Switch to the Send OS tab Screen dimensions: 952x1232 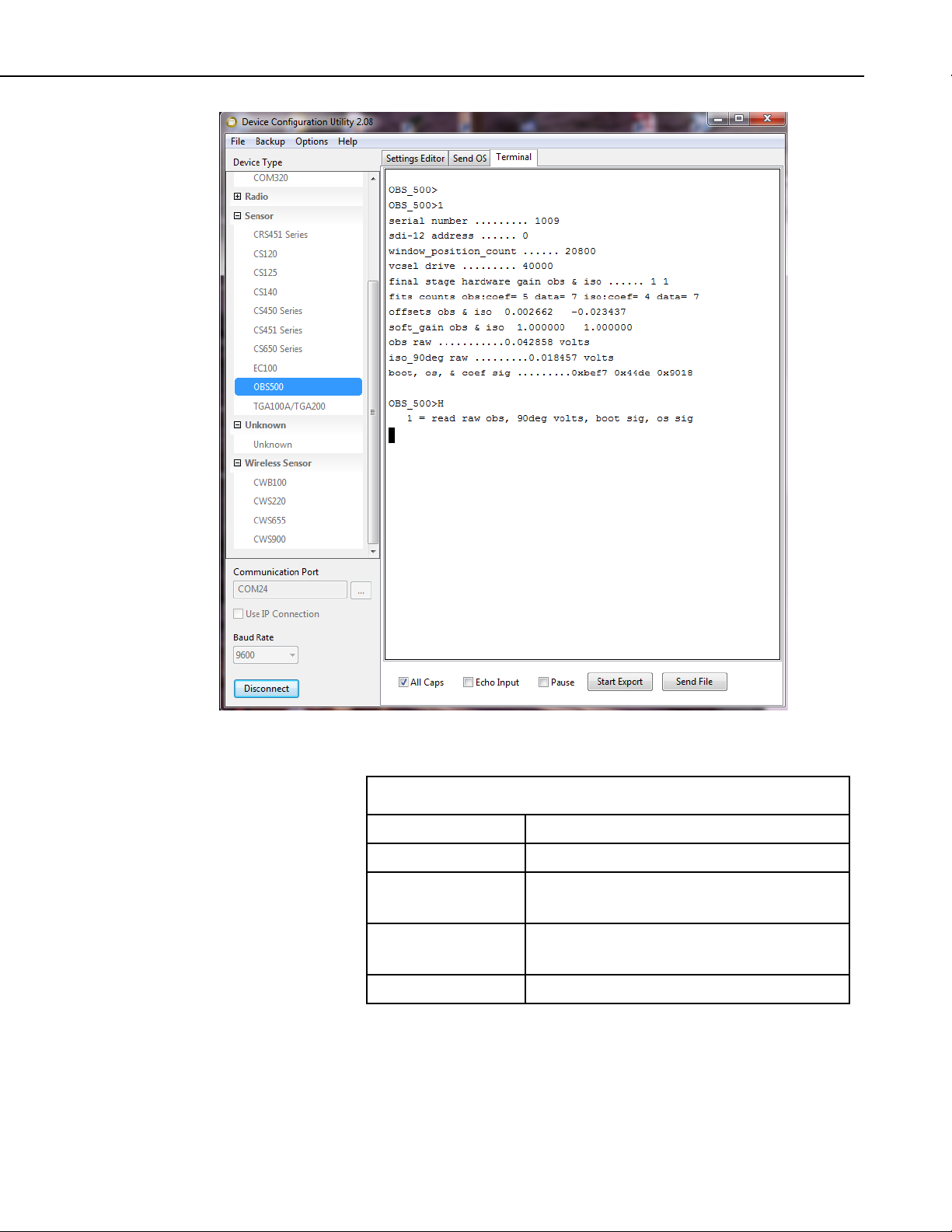[x=469, y=159]
